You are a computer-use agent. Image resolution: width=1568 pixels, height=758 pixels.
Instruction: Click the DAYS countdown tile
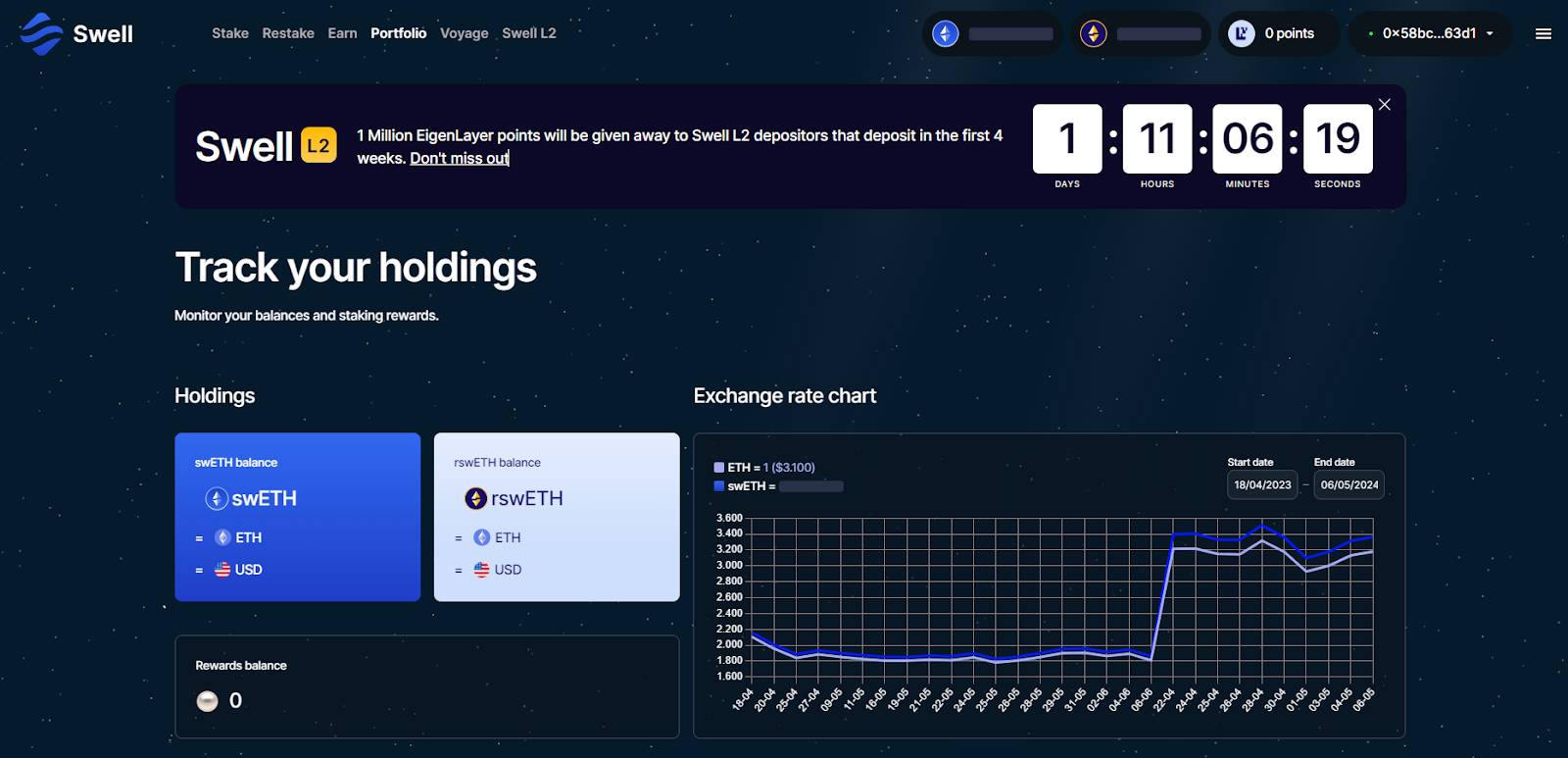[1067, 139]
